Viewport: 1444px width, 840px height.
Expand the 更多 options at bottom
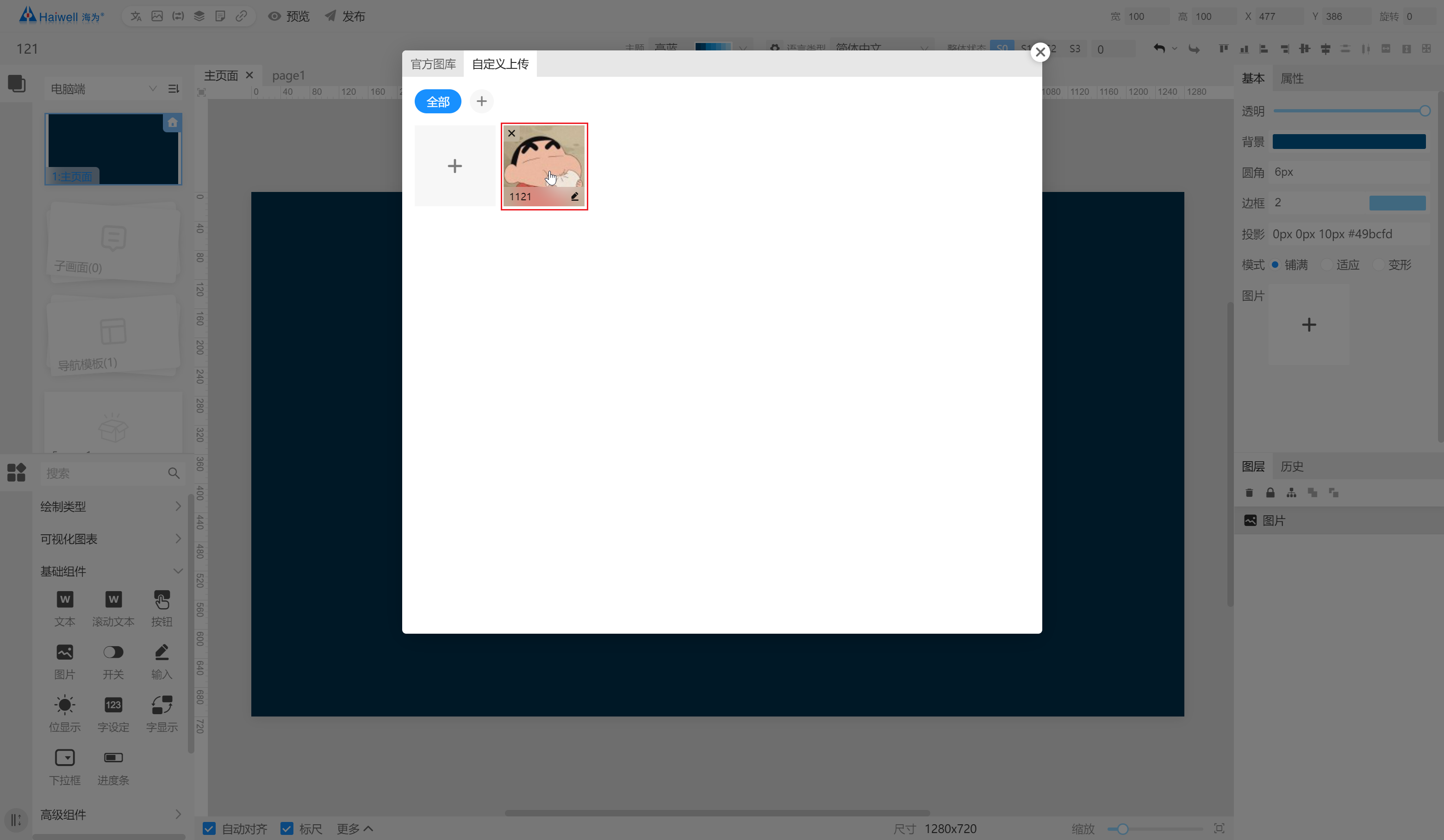click(355, 828)
